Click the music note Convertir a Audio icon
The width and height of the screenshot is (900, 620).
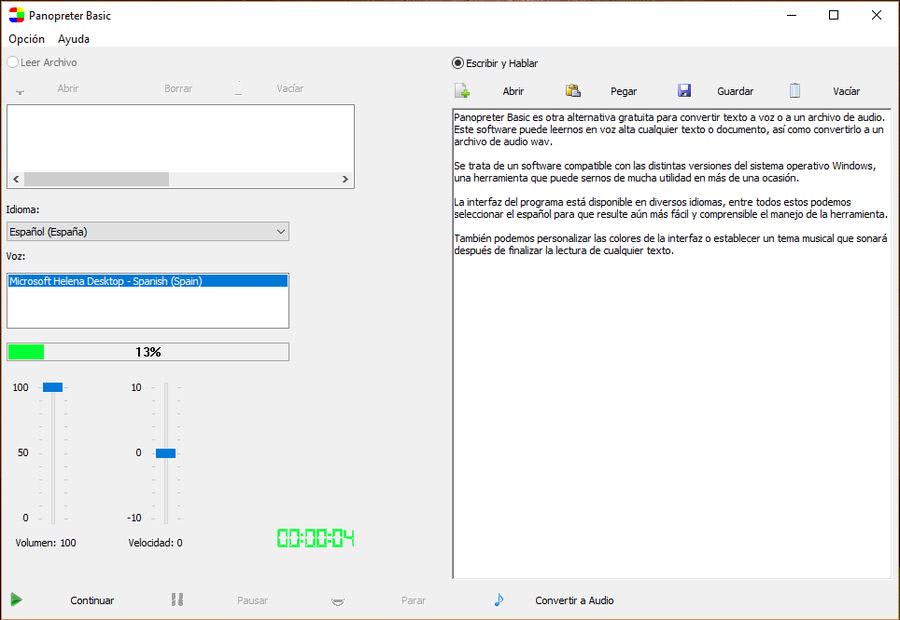tap(499, 600)
